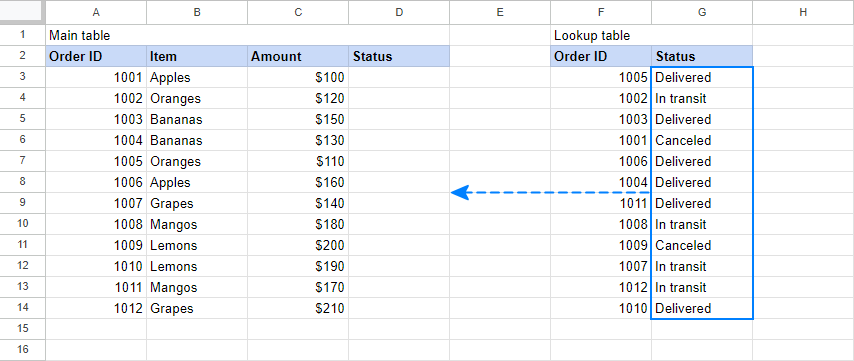Select 'Grapes' cell in row 14

[197, 308]
